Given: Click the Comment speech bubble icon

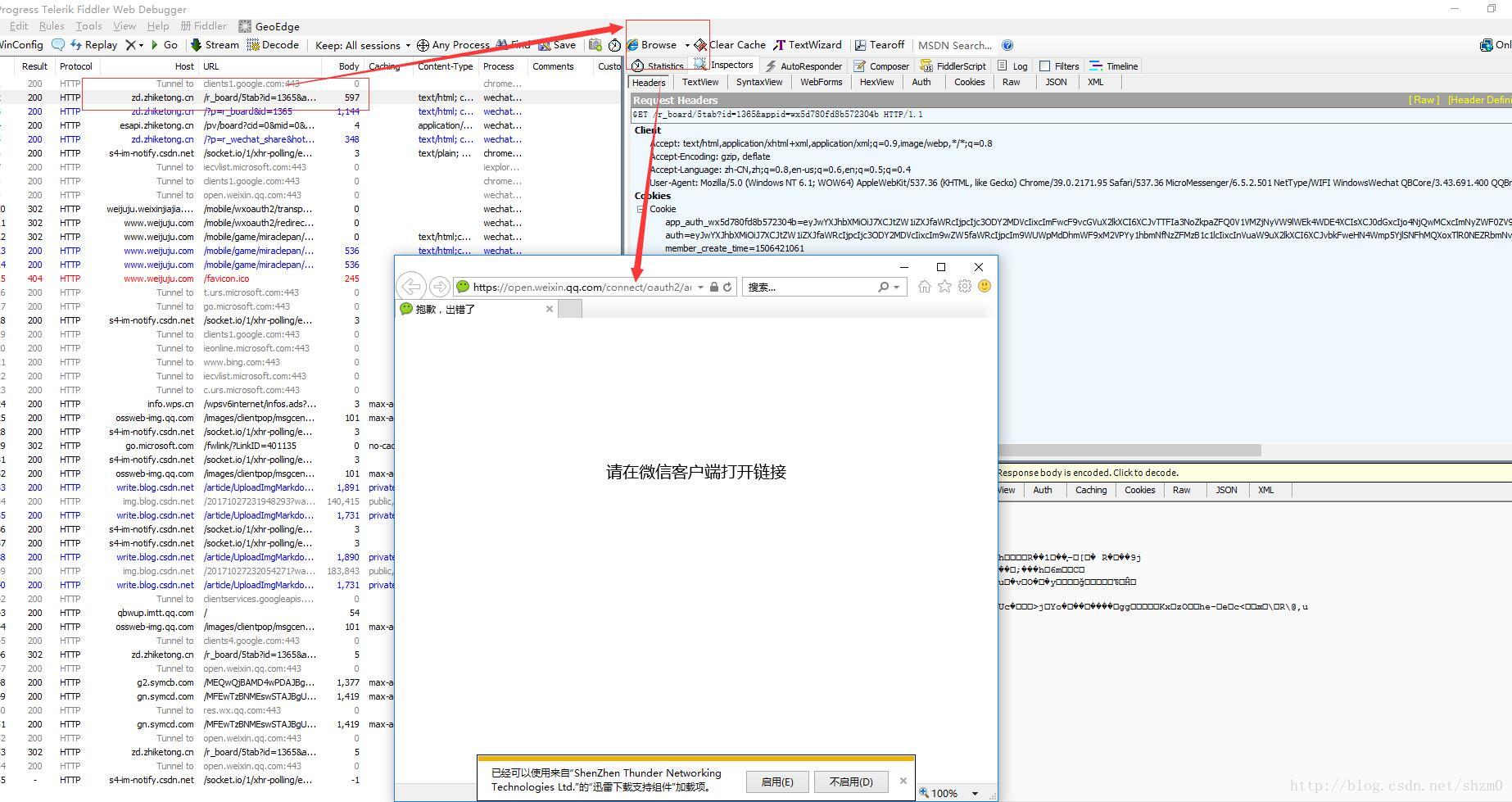Looking at the screenshot, I should (57, 45).
